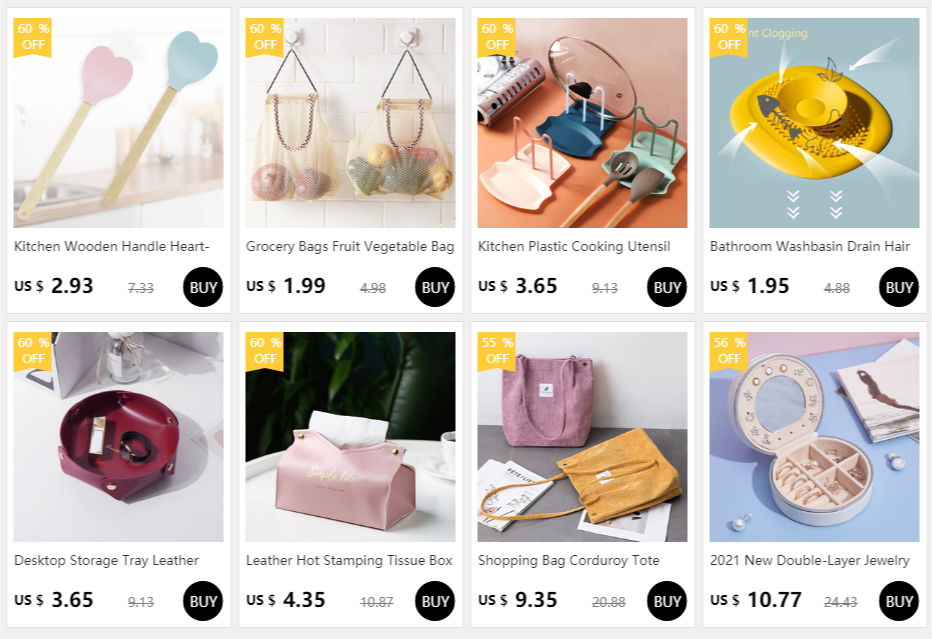Image resolution: width=932 pixels, height=639 pixels.
Task: Click BUY for Kitchen Wooden Handle Heart spatula
Action: pyautogui.click(x=203, y=287)
